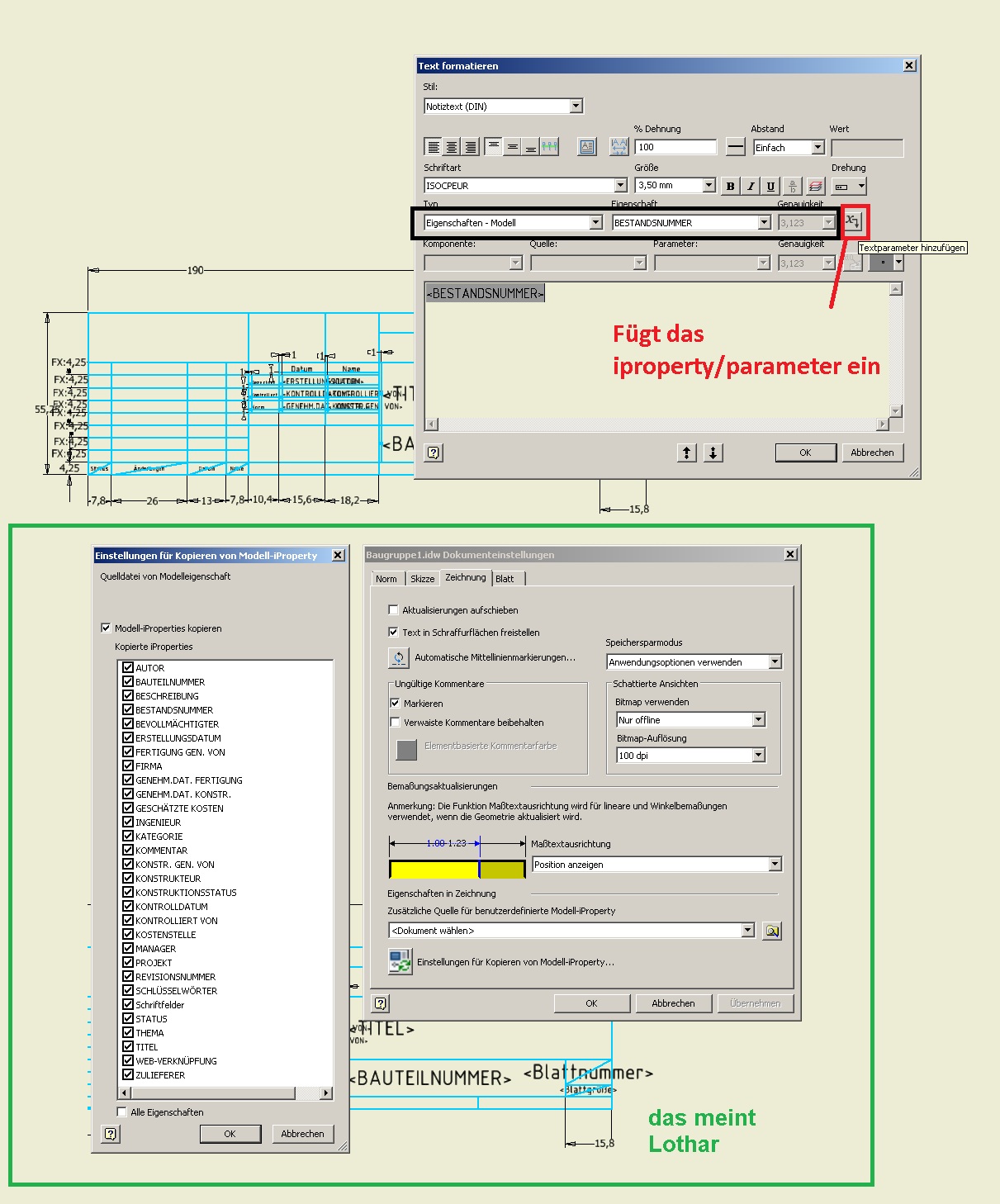The height and width of the screenshot is (1204, 1000).
Task: Set vertical alignment to top
Action: (x=493, y=147)
